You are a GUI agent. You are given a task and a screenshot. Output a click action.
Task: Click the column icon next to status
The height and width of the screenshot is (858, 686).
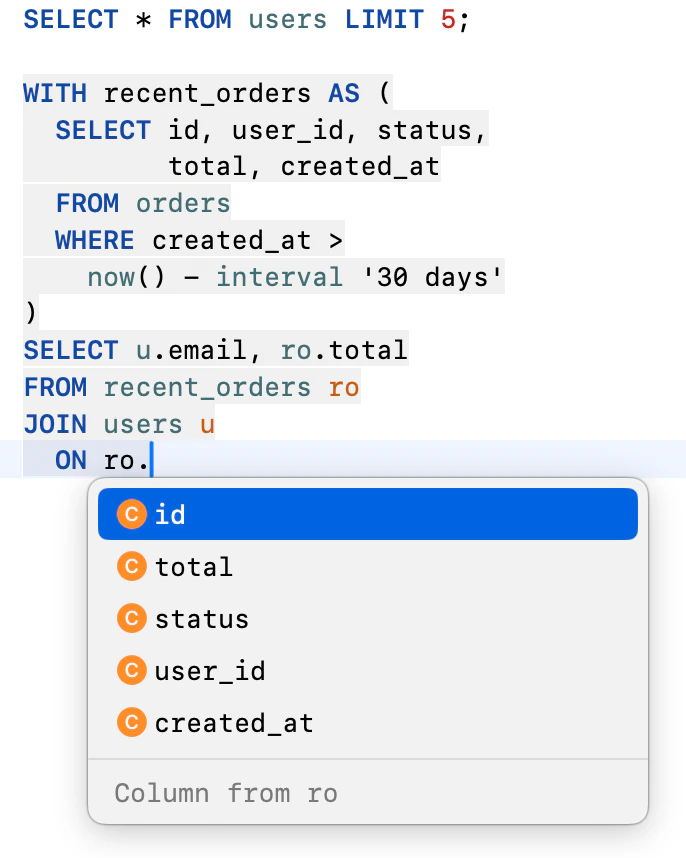point(132,618)
